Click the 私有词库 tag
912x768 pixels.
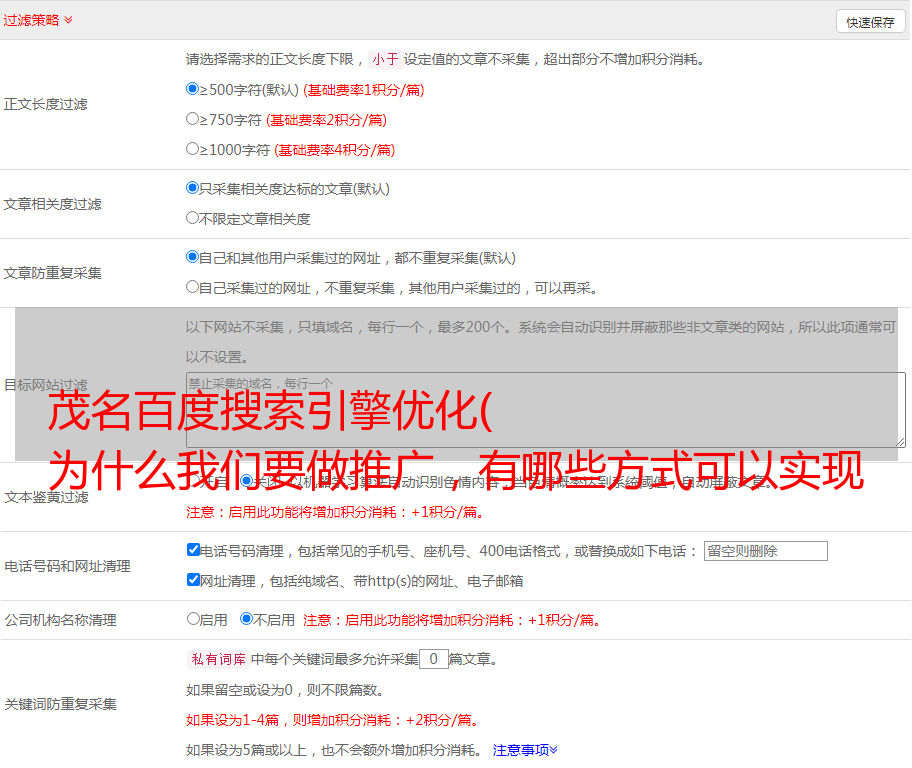coord(216,659)
